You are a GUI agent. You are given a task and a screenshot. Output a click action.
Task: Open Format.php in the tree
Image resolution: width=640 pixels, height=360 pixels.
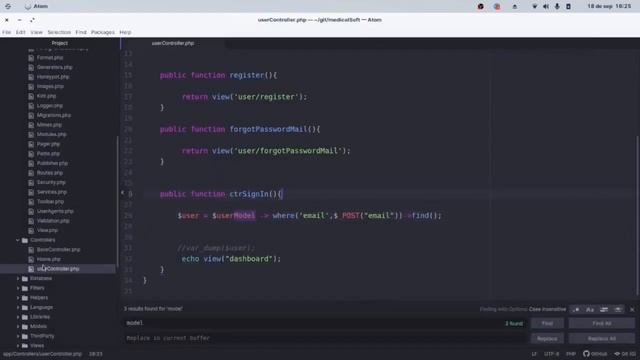coord(50,58)
